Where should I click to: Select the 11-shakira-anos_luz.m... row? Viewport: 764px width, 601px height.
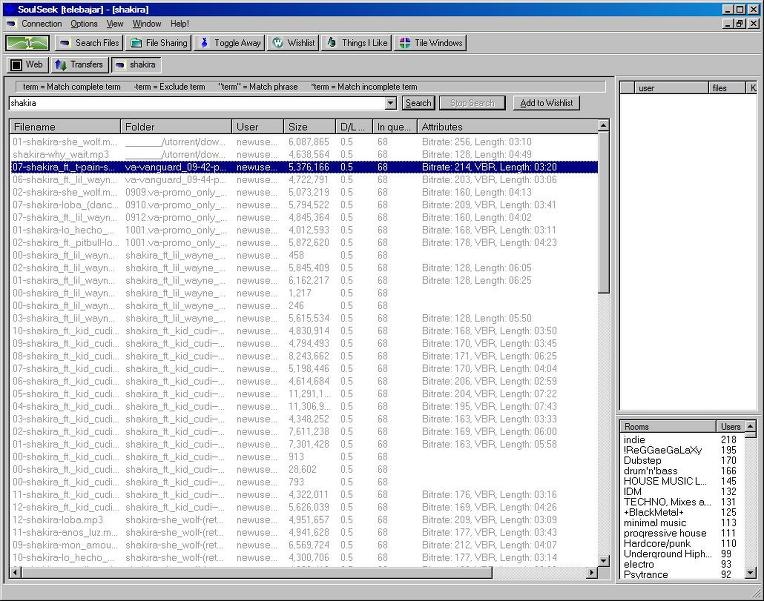[304, 532]
